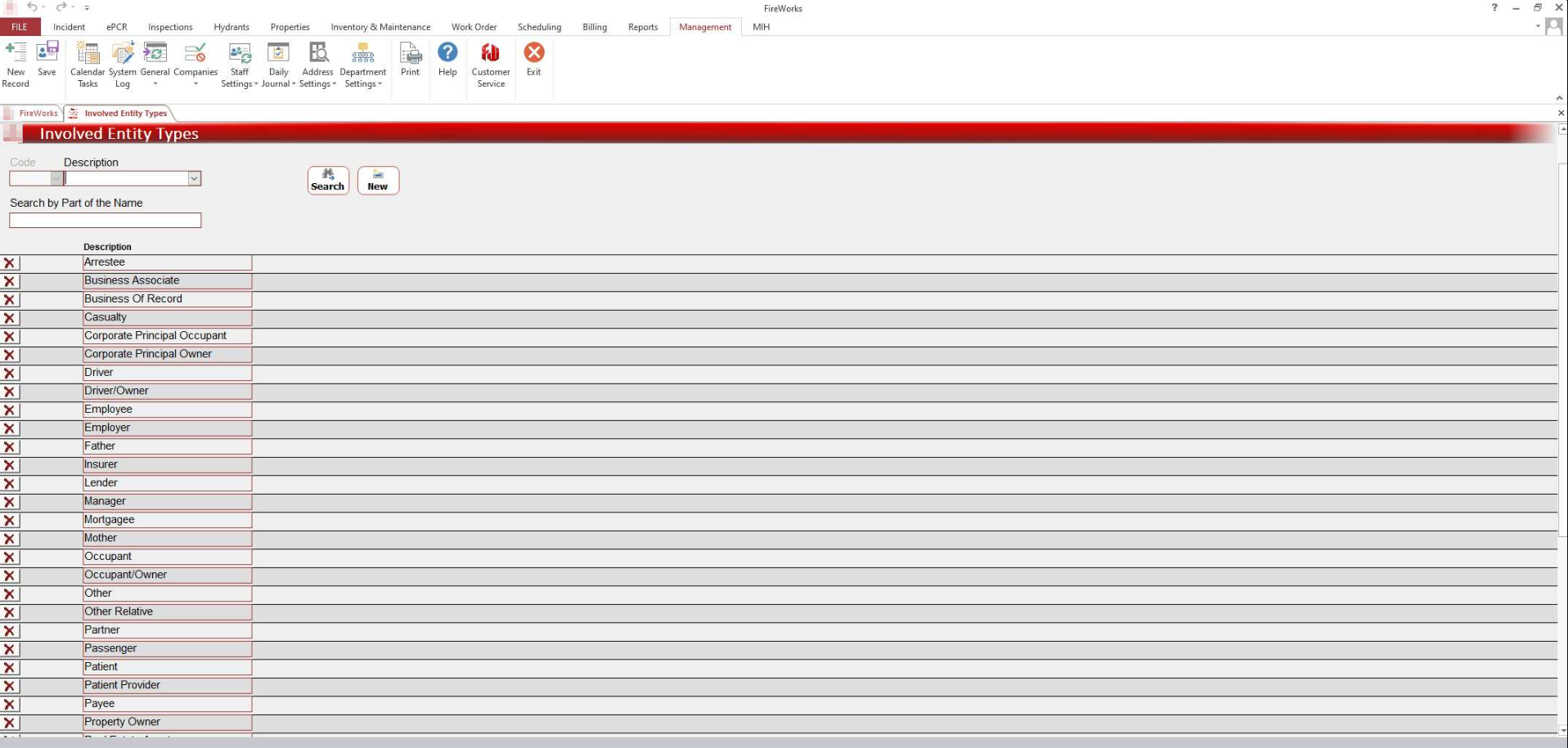Image resolution: width=1568 pixels, height=748 pixels.
Task: Focus the Search by Part of Name field
Action: [x=105, y=220]
